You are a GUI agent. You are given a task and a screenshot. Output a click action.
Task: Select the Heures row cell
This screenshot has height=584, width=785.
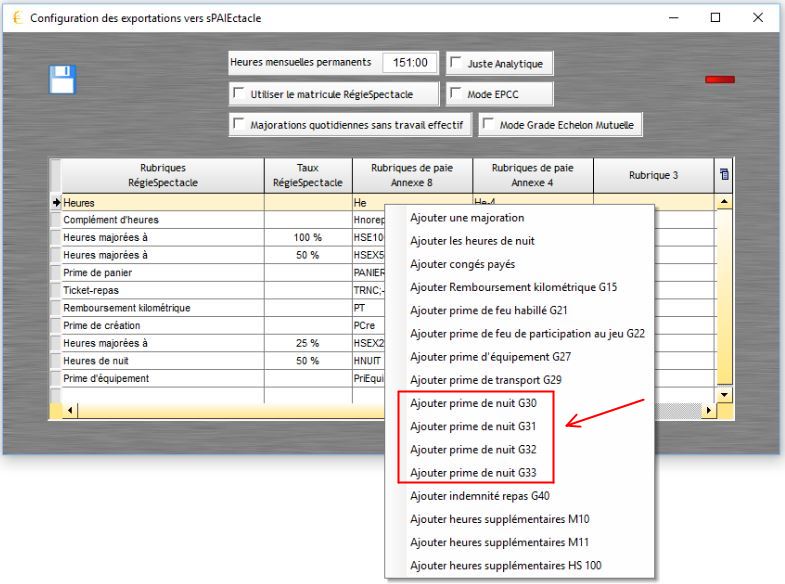click(x=163, y=203)
